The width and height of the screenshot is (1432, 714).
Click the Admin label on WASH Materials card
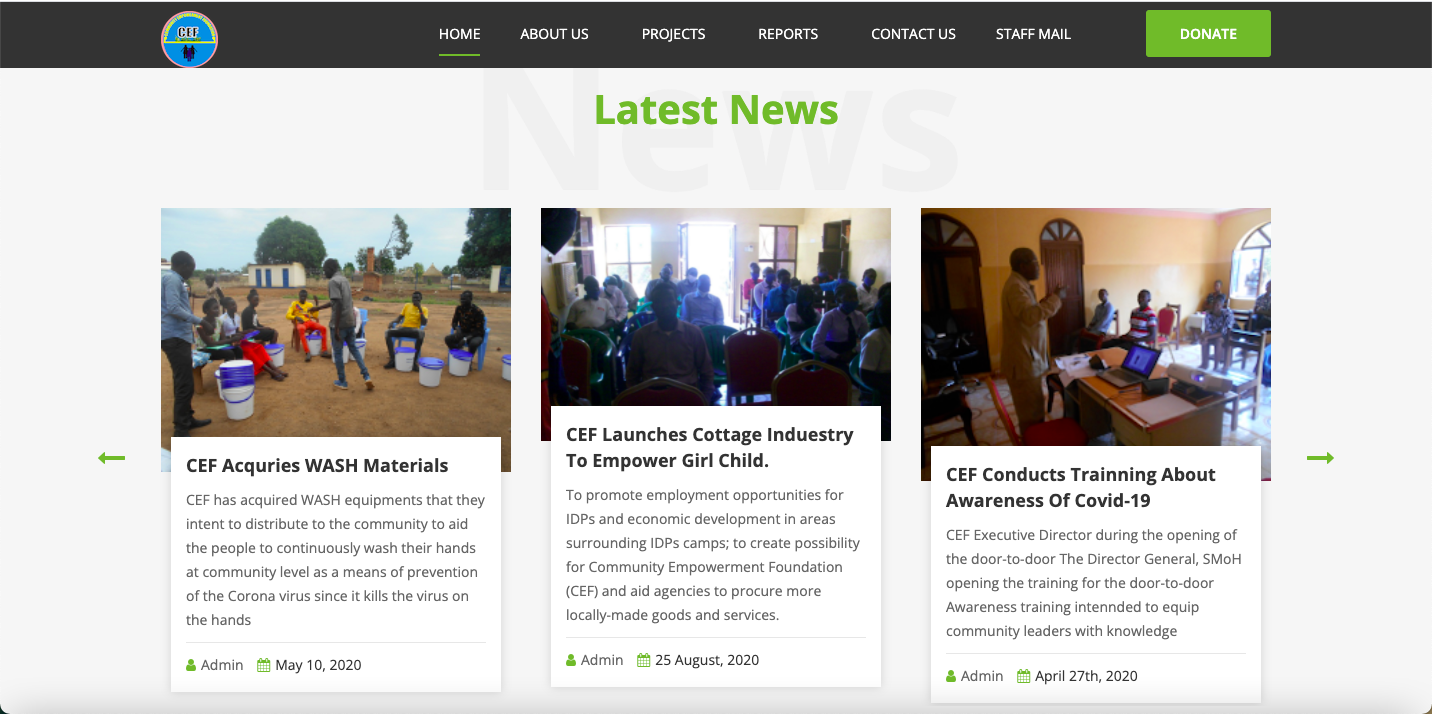click(x=222, y=665)
